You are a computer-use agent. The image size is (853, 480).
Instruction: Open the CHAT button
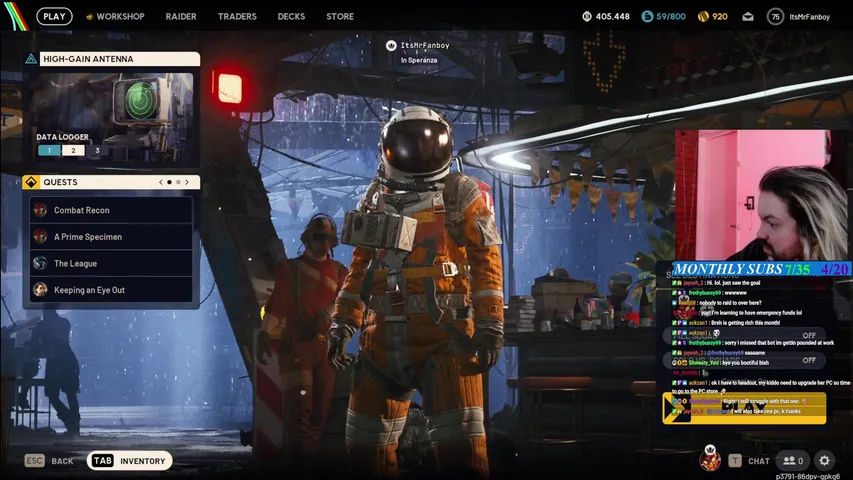tap(750, 461)
